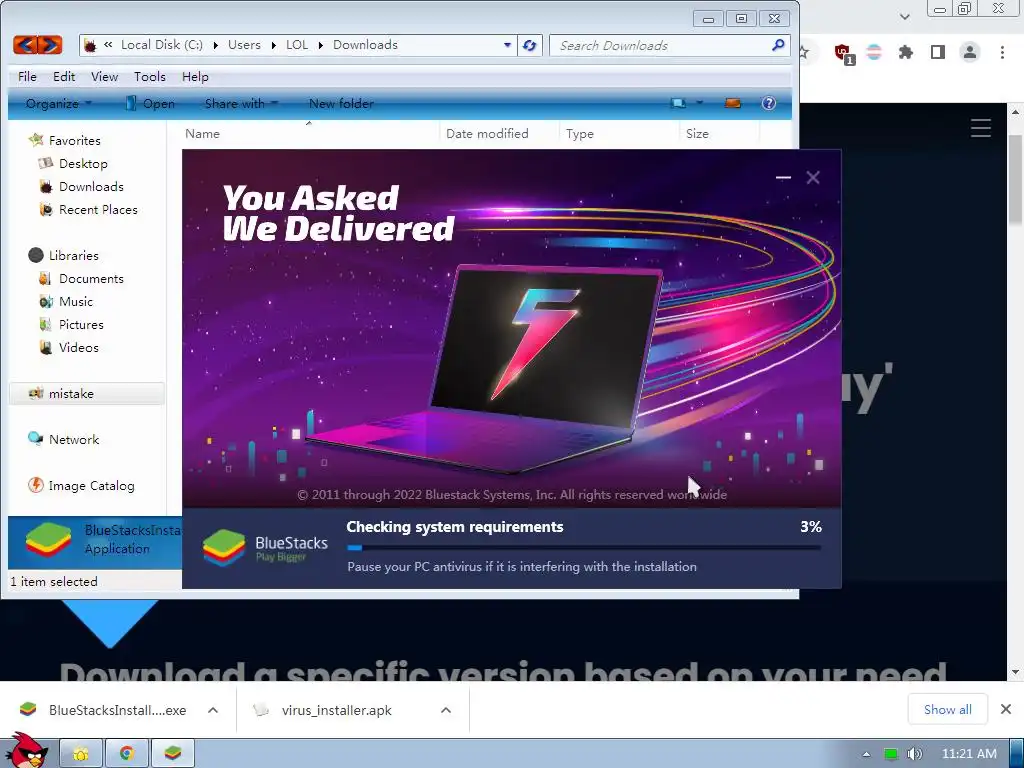Click volume icon in system tray
1024x768 pixels.
tap(914, 754)
